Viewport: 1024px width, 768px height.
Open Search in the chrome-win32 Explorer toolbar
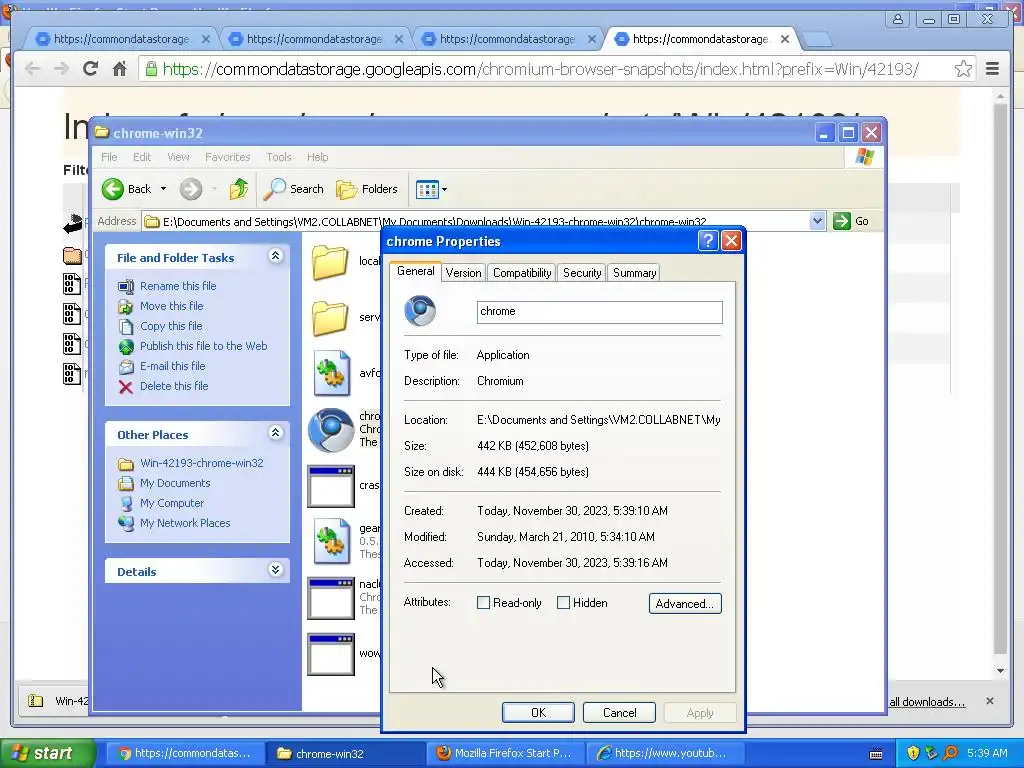pos(294,189)
